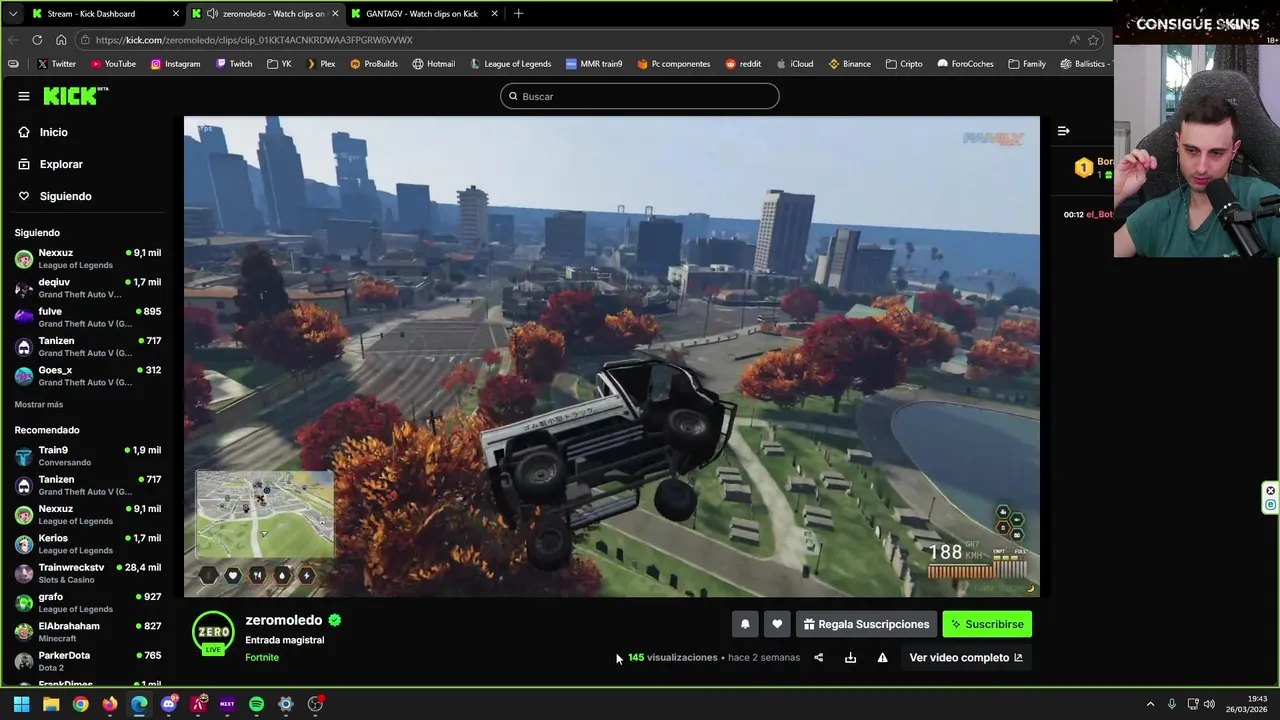Open ParkerDota channel in Recomendado
The height and width of the screenshot is (720, 1280).
pyautogui.click(x=88, y=661)
